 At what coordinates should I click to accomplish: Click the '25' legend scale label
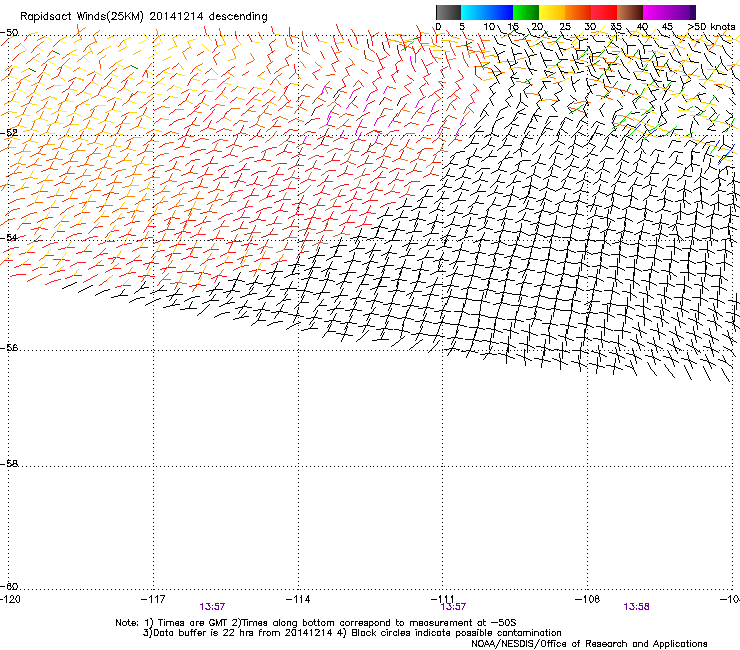(x=564, y=27)
